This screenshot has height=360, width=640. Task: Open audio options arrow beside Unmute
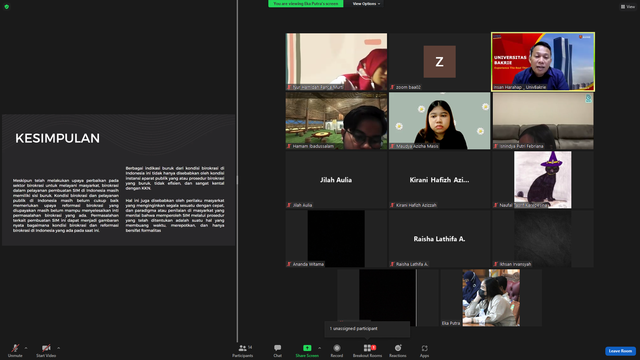[26, 348]
